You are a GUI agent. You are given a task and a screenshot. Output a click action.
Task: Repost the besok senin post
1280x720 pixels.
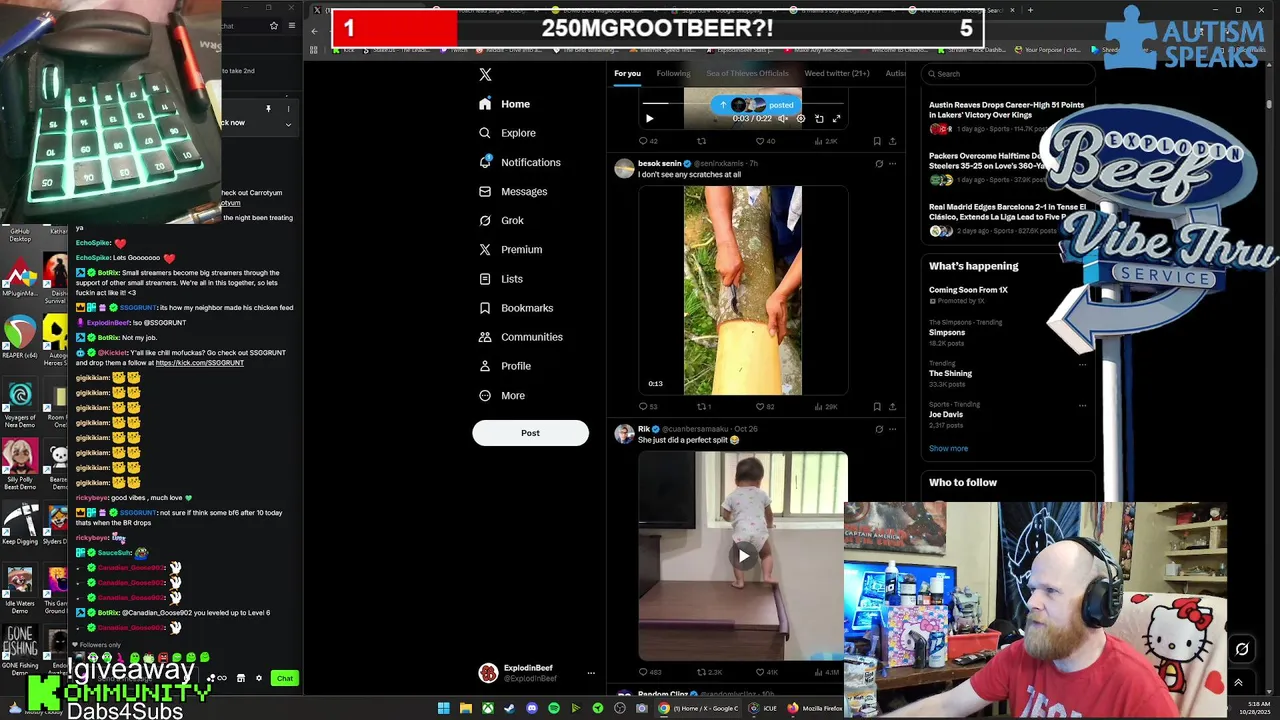[704, 407]
